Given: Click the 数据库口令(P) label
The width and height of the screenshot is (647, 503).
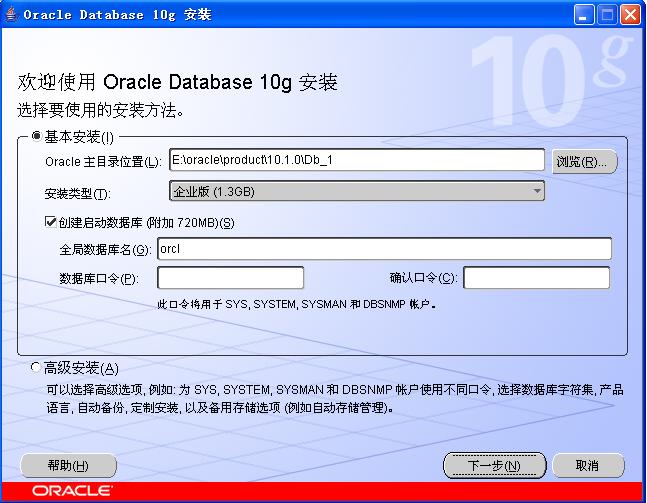Looking at the screenshot, I should 99,279.
